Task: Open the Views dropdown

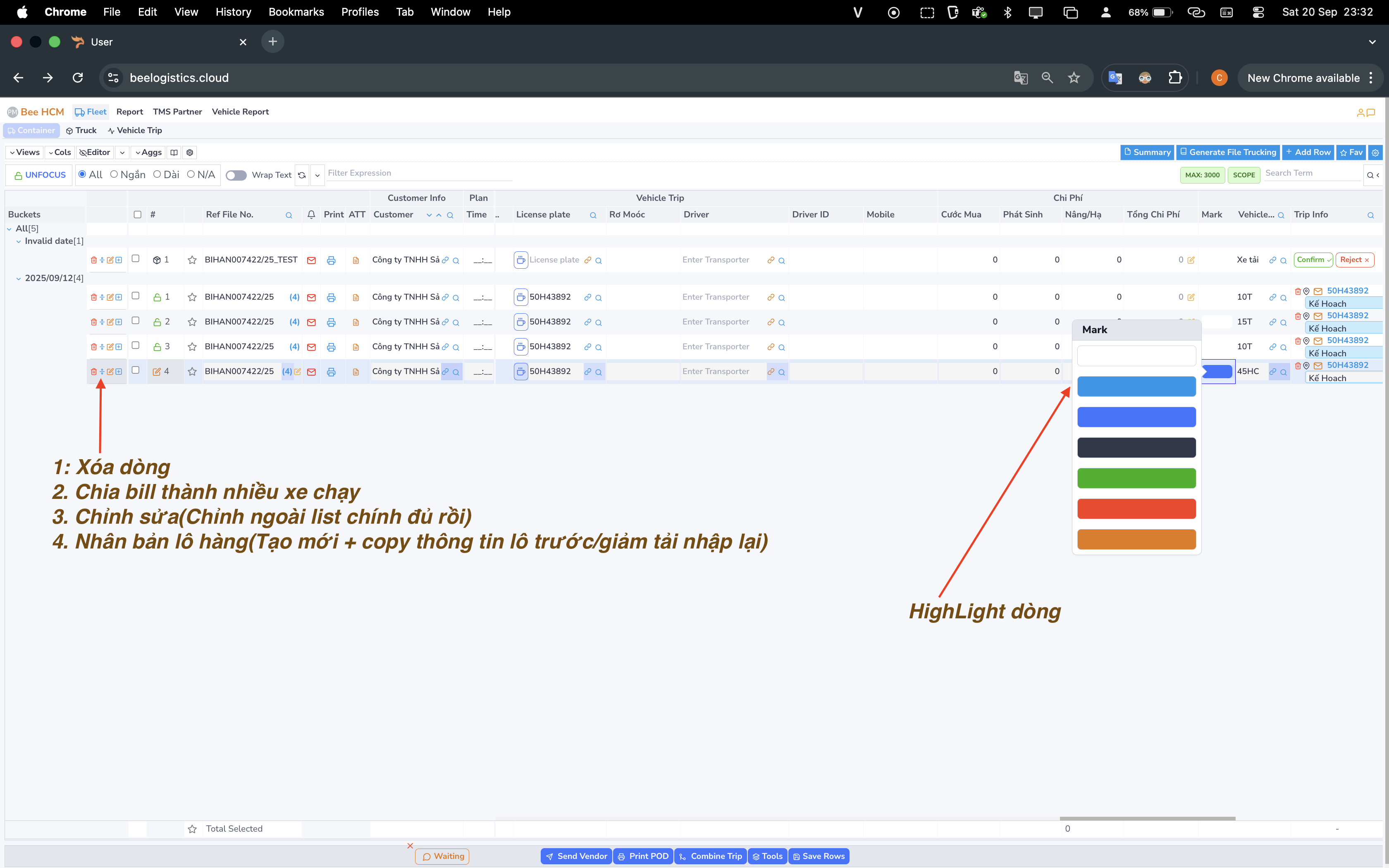Action: point(25,152)
